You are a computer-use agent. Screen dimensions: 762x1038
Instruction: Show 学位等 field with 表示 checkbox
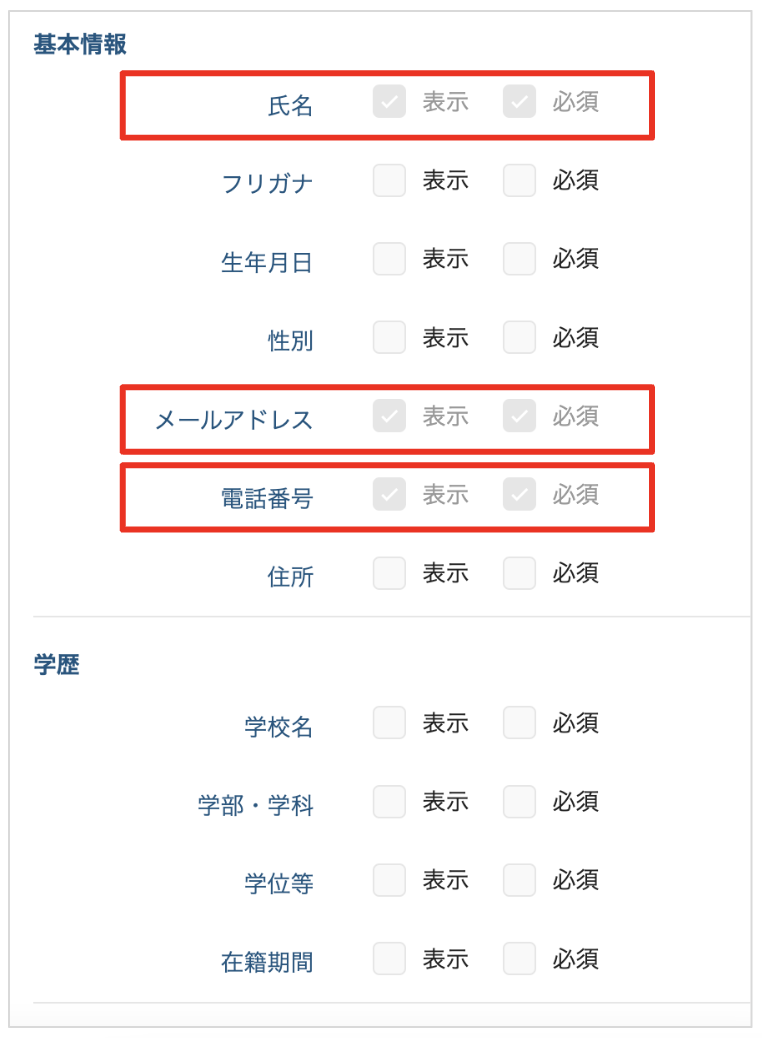point(389,880)
